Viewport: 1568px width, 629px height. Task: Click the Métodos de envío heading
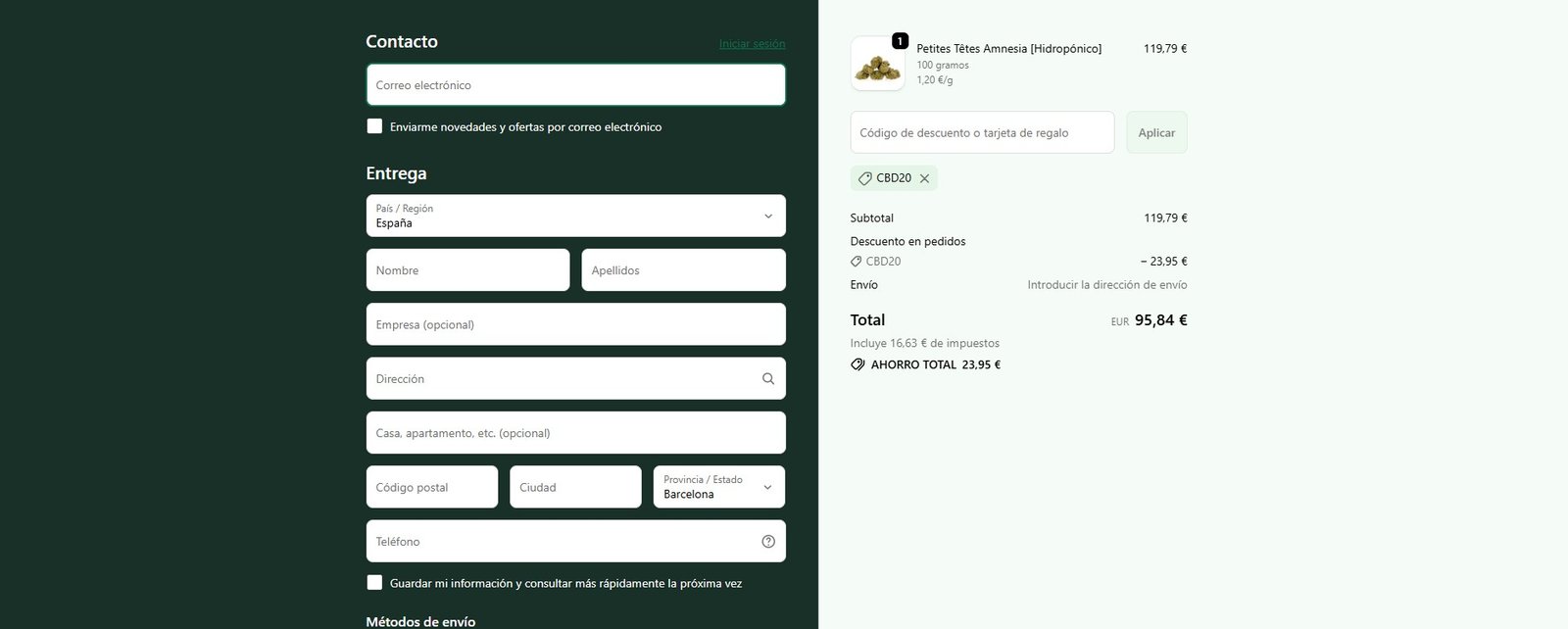pyautogui.click(x=420, y=622)
